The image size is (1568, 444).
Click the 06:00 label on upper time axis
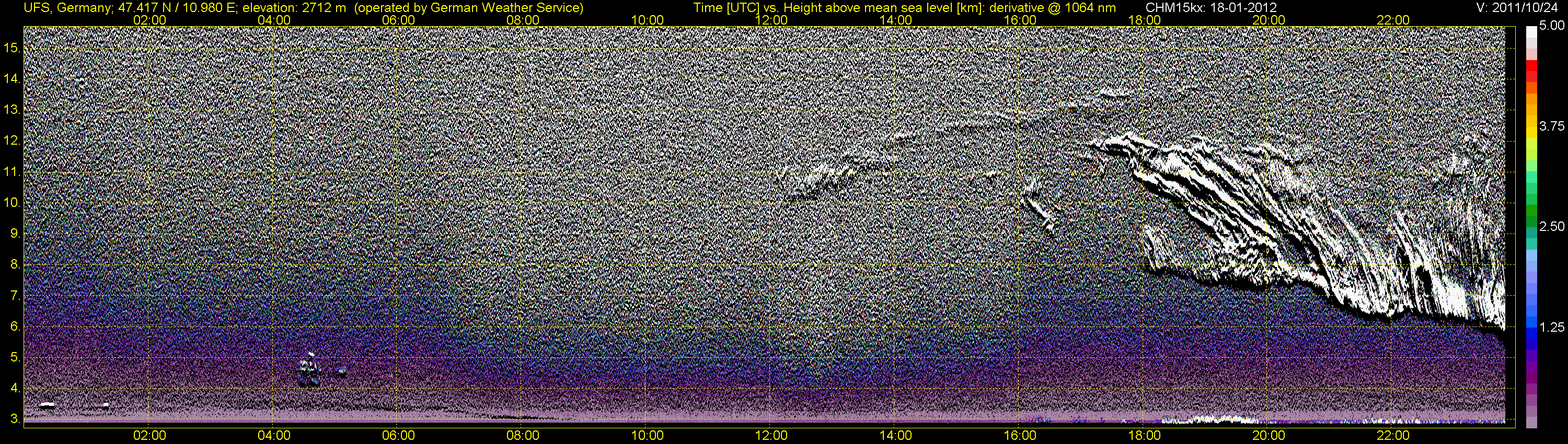(x=399, y=20)
